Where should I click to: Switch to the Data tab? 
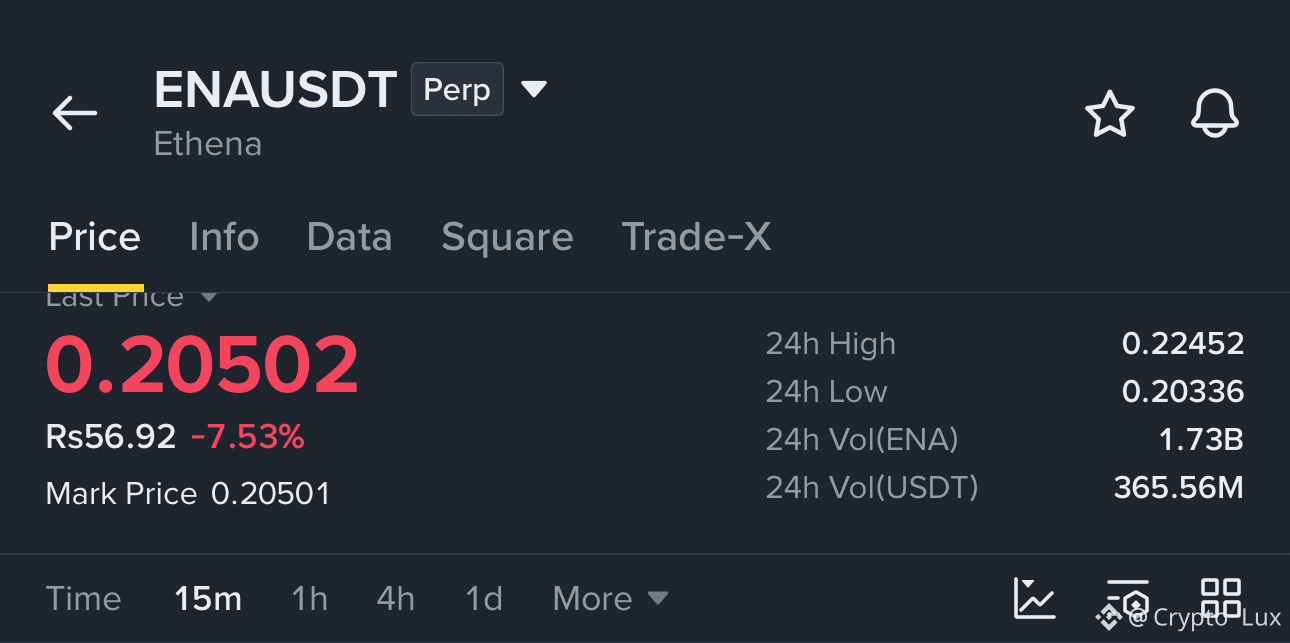click(x=349, y=238)
